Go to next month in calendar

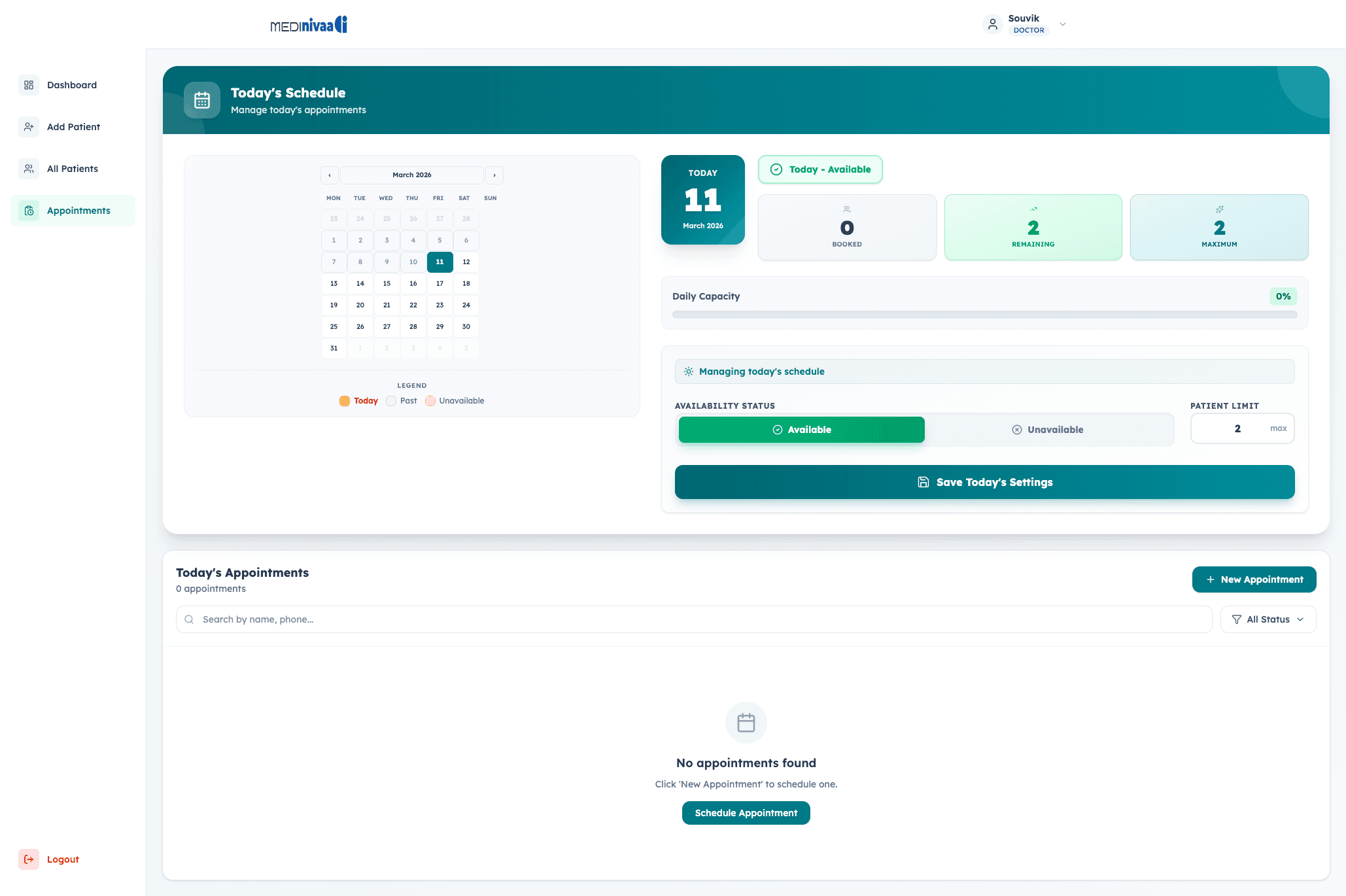[494, 175]
